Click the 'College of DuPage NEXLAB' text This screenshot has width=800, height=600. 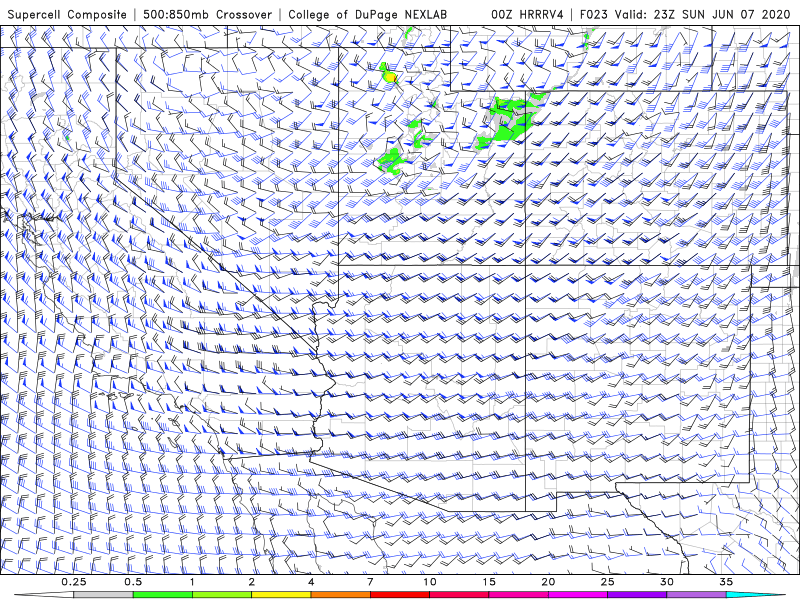tap(367, 15)
